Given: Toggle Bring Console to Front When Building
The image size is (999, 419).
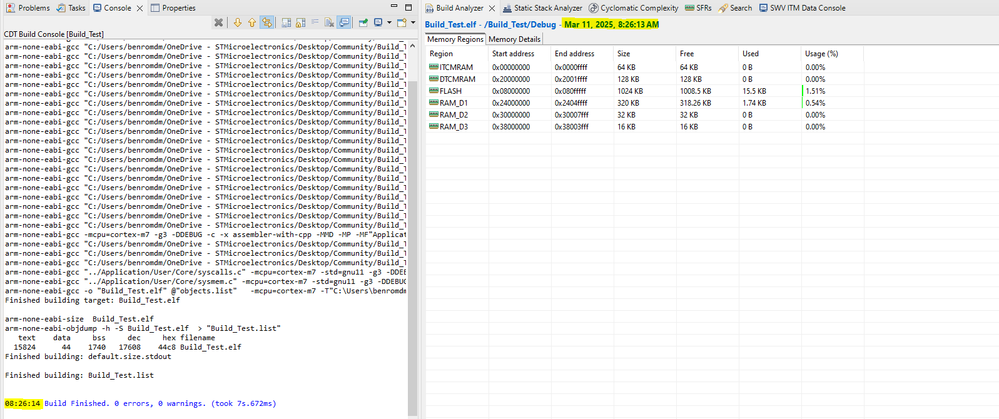Looking at the screenshot, I should 343,22.
